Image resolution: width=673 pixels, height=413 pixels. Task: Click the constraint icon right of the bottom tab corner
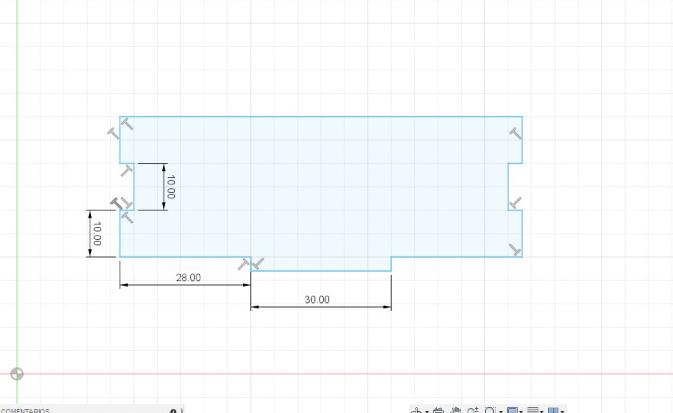click(258, 263)
